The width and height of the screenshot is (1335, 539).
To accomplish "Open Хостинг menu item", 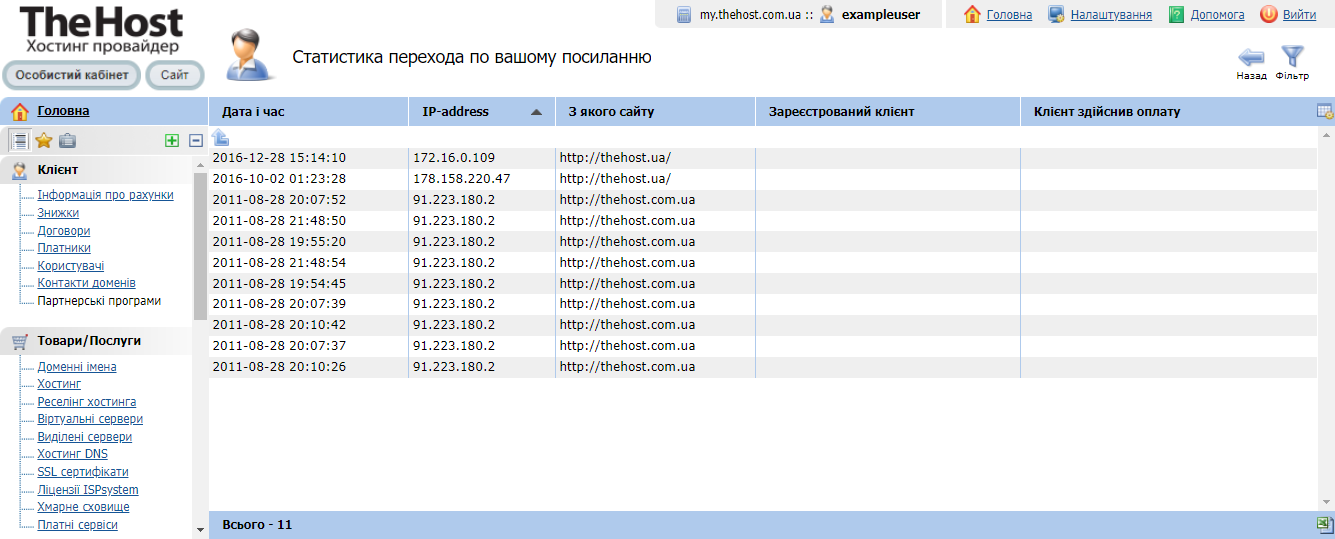I will [x=59, y=384].
